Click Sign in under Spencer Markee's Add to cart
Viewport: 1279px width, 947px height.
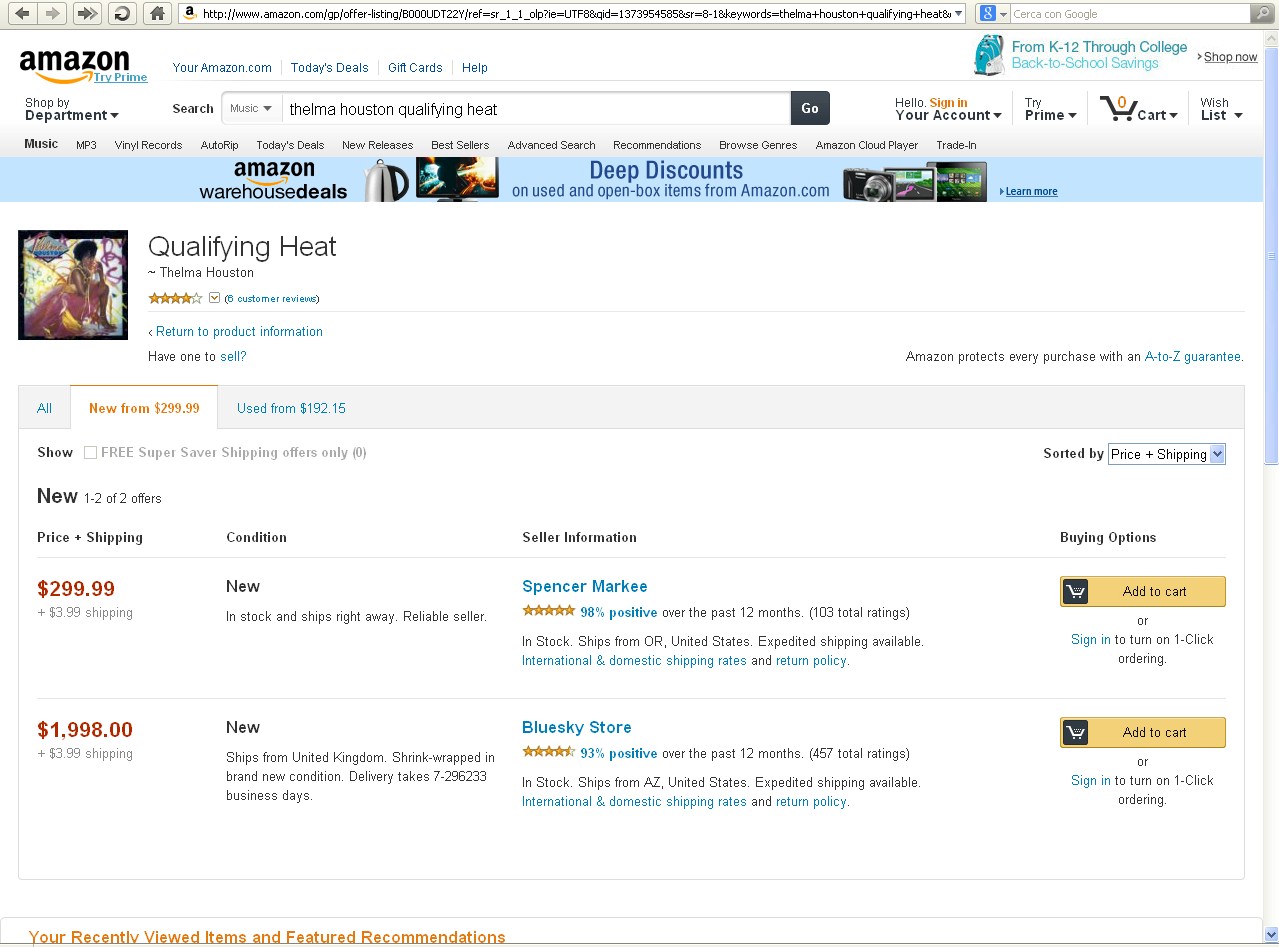click(1090, 639)
